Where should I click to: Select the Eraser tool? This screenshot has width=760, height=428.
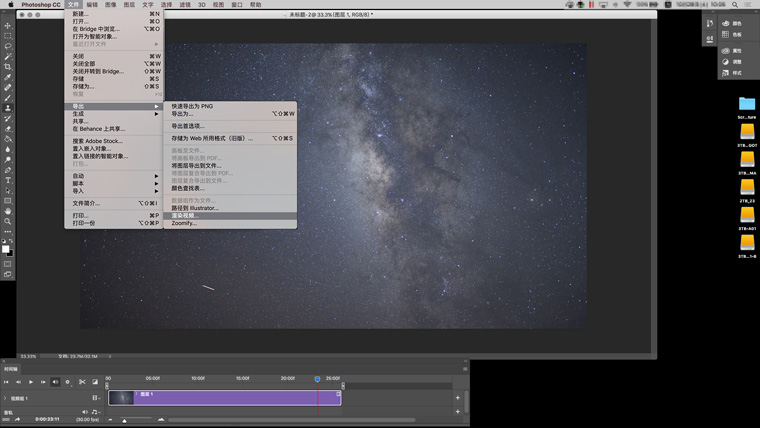[x=8, y=129]
